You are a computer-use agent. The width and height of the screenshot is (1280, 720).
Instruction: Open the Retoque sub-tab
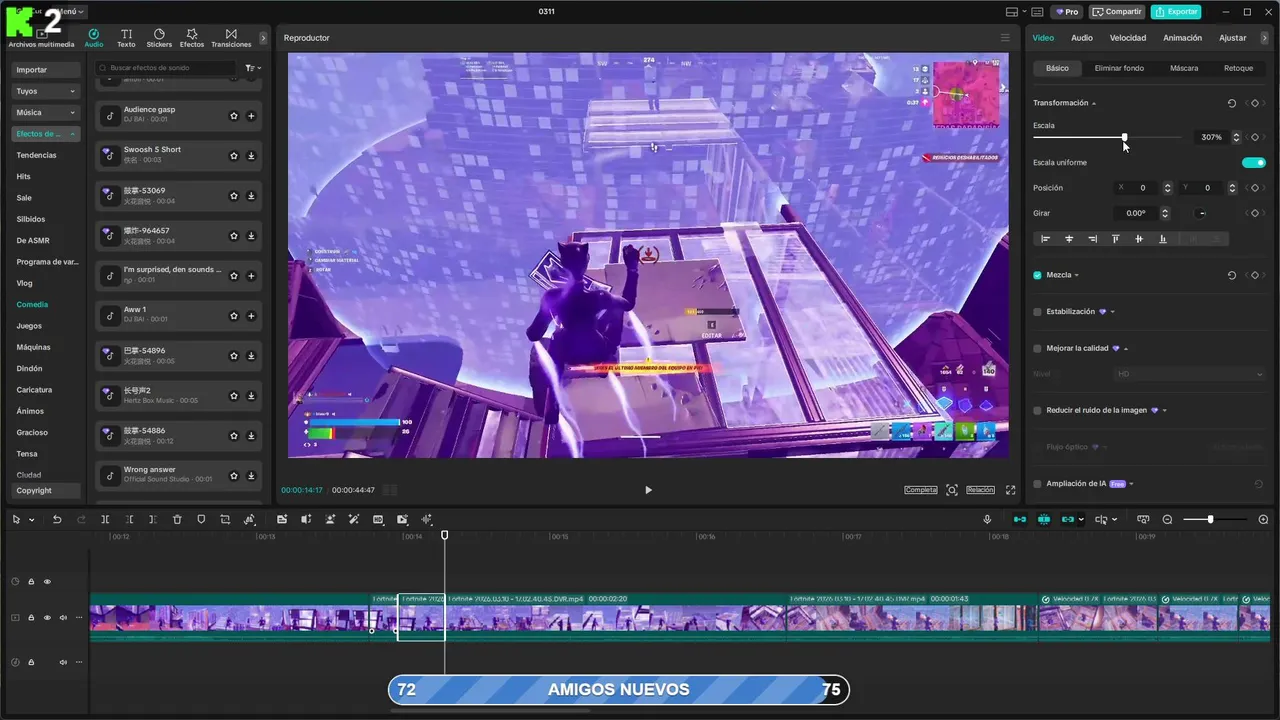coord(1238,68)
